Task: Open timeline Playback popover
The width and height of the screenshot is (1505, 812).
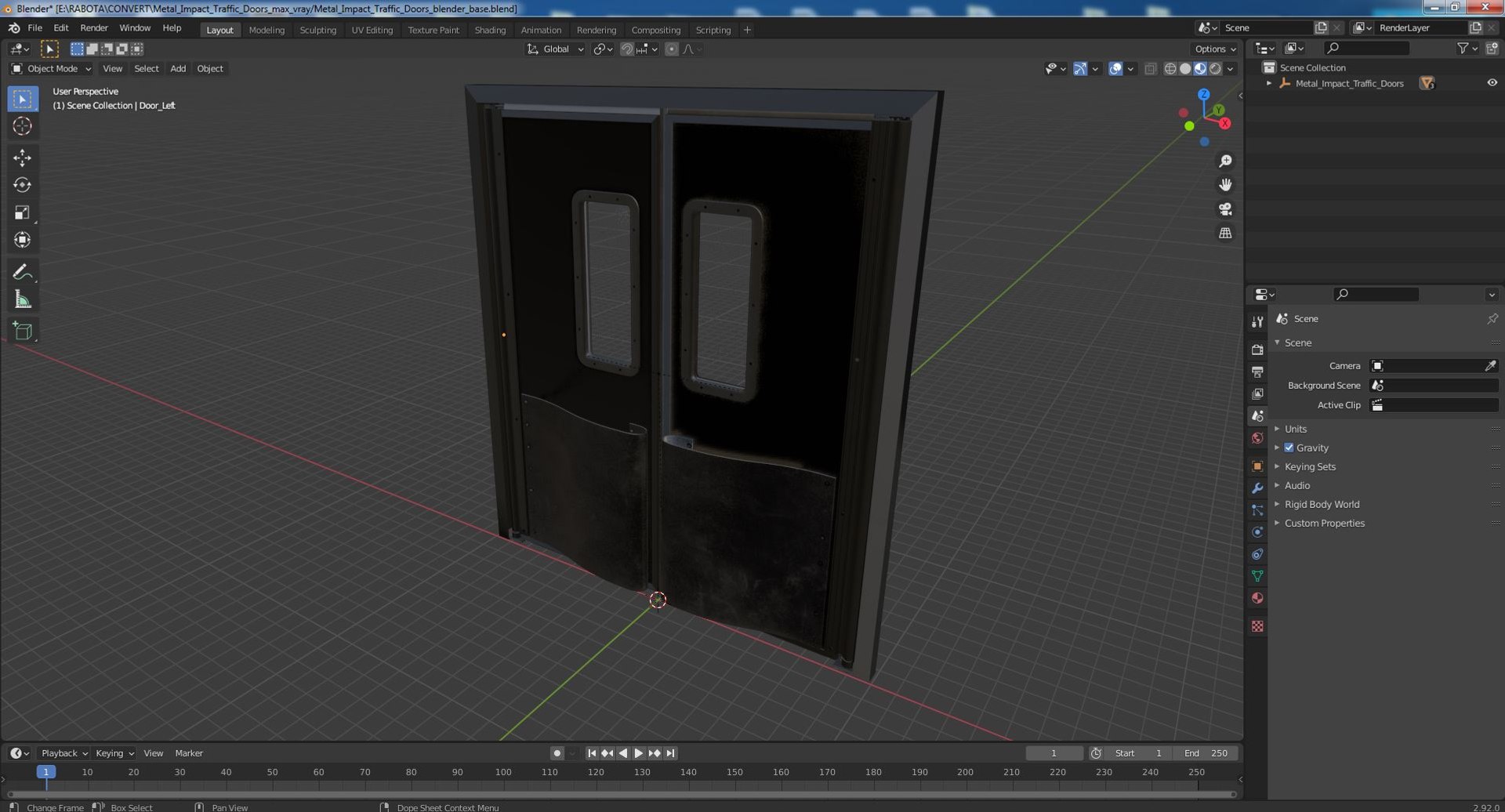Action: pyautogui.click(x=63, y=753)
